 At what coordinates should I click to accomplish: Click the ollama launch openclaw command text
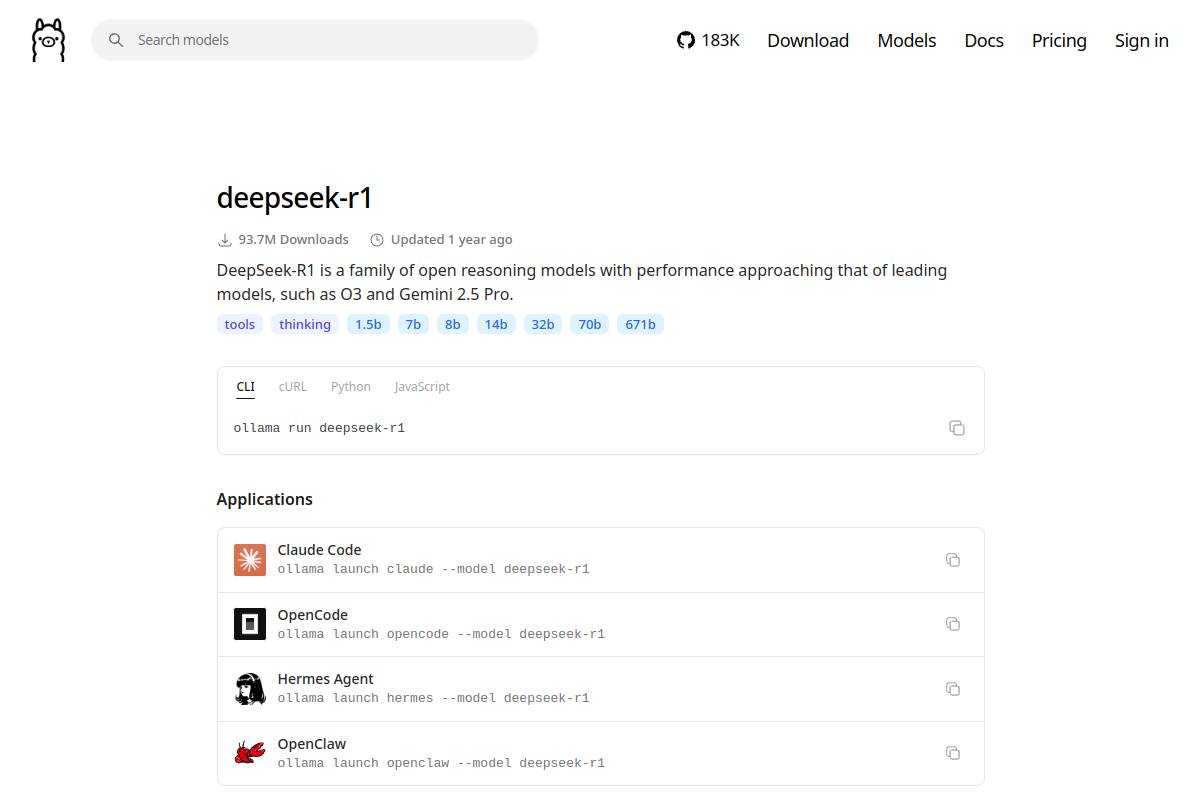(x=441, y=763)
